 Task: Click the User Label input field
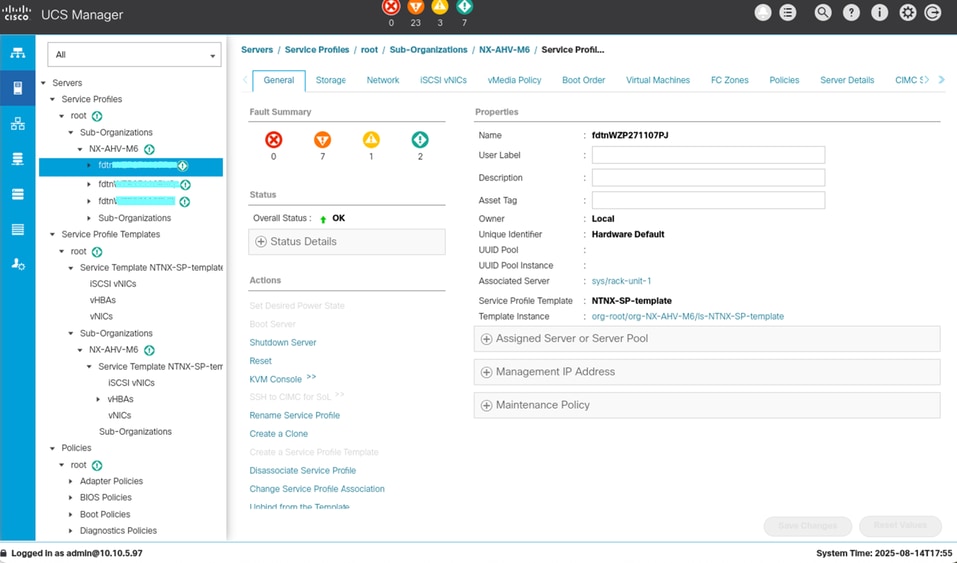click(709, 155)
